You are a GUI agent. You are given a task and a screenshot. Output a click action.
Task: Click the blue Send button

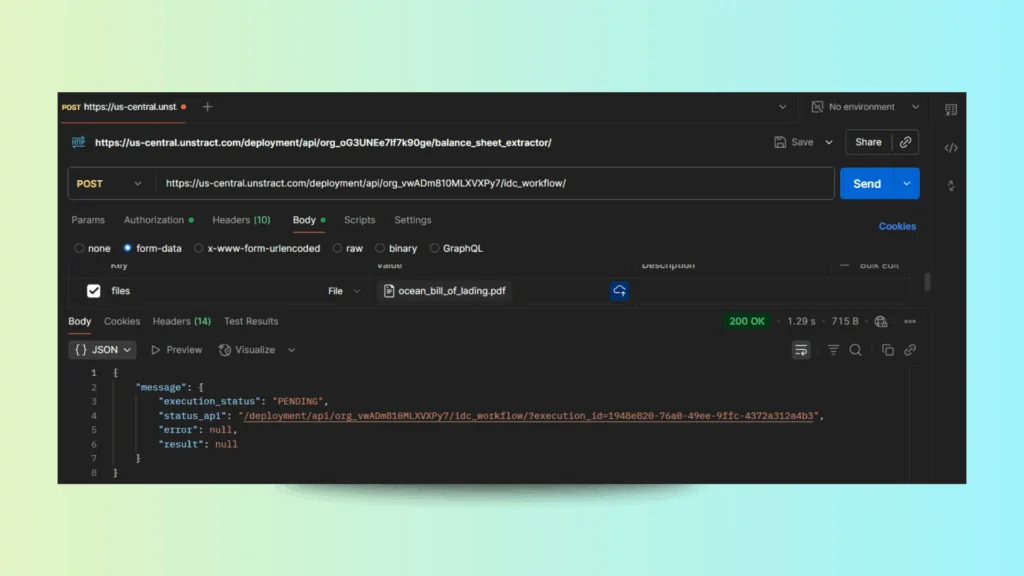[x=867, y=184]
